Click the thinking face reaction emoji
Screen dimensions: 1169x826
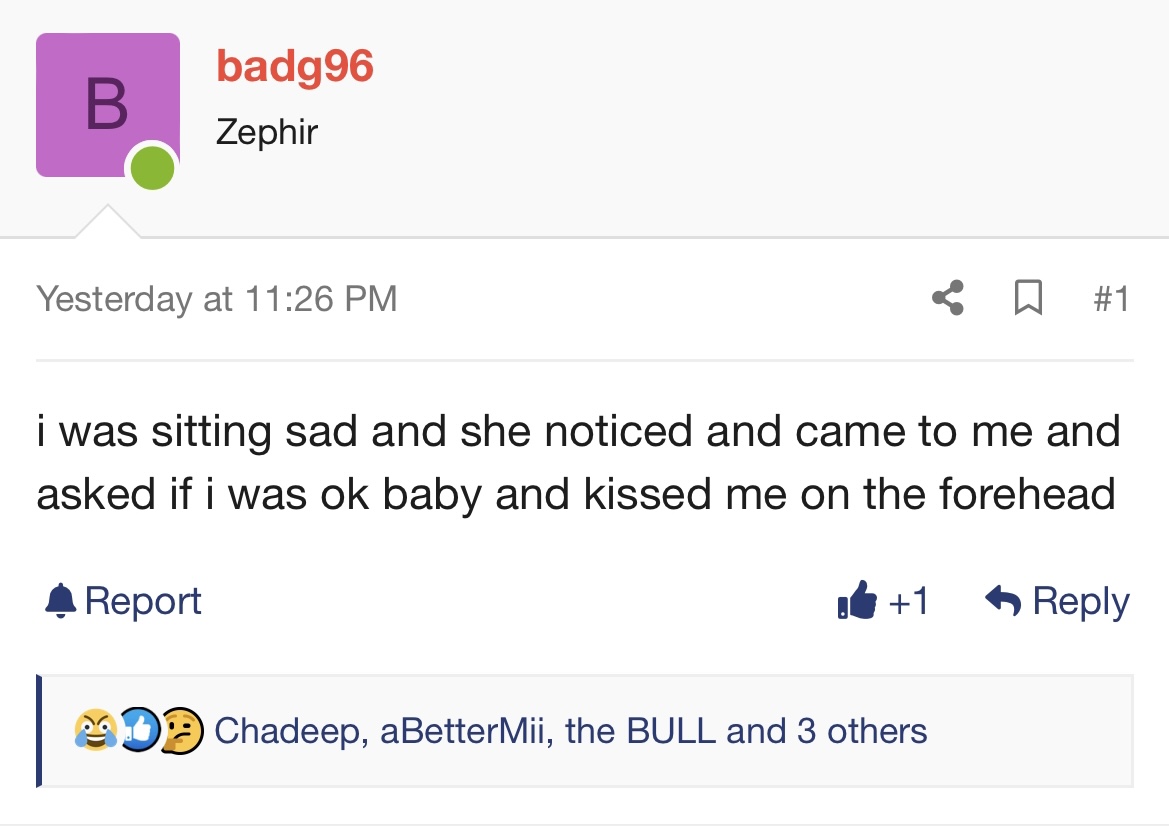tap(183, 730)
